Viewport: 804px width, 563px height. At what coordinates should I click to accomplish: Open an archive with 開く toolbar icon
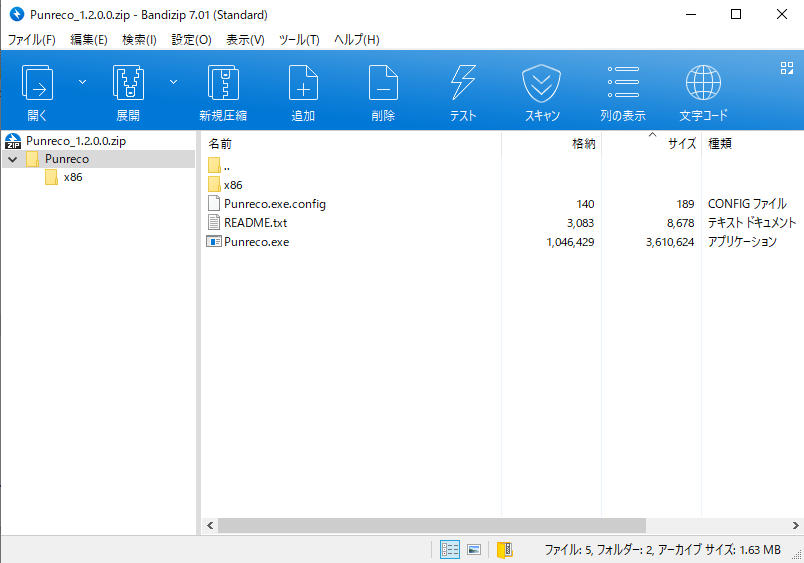pyautogui.click(x=37, y=92)
